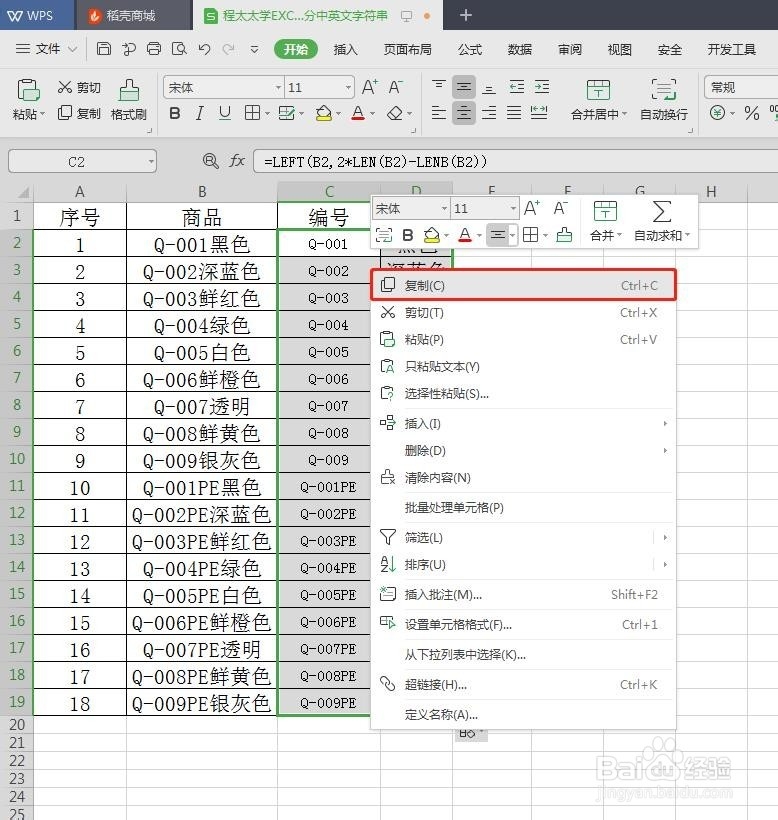Switch to the 页面布局 ribbon tab

pyautogui.click(x=408, y=50)
